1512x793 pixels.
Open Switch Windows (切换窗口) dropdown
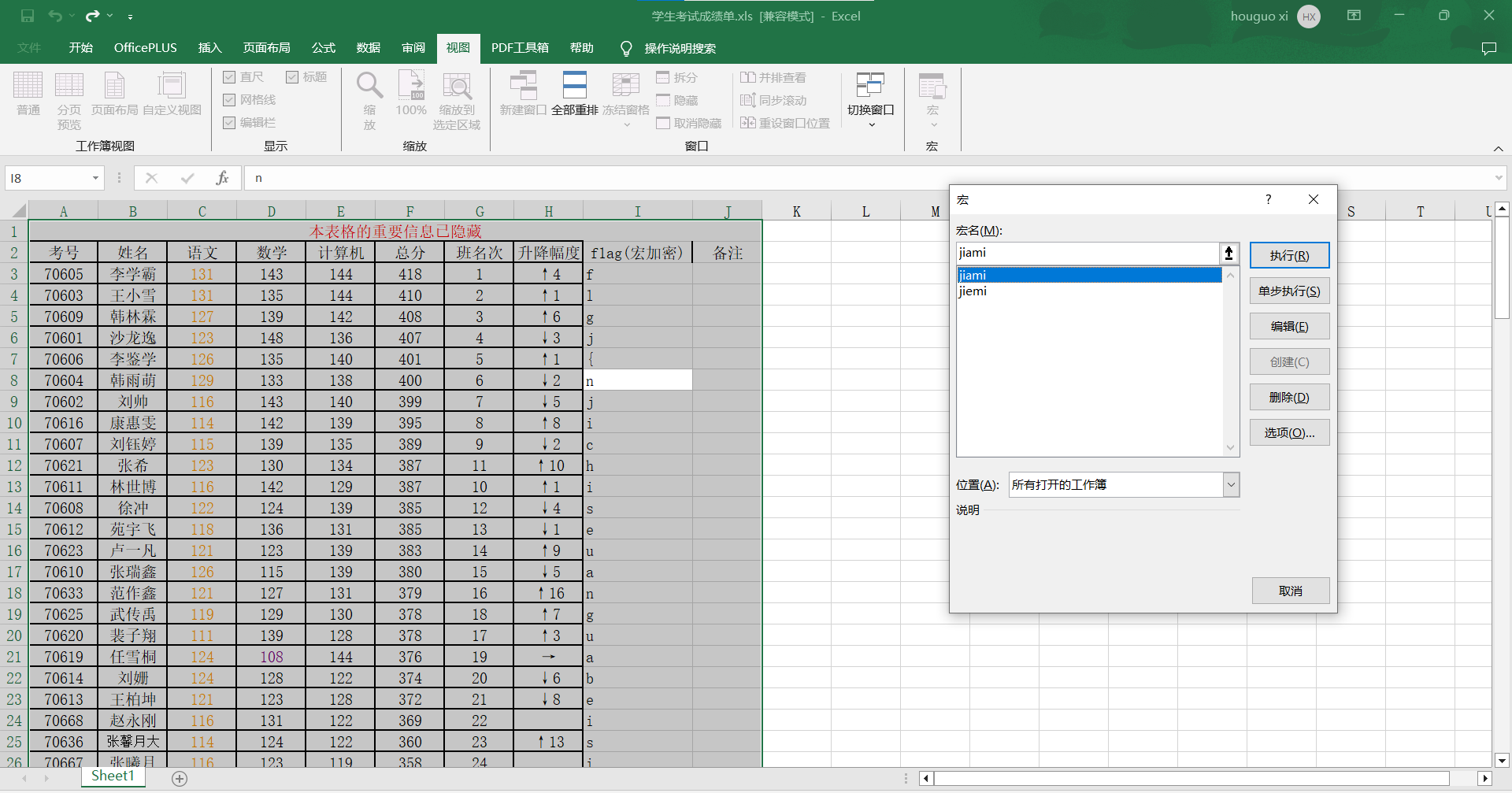coord(871,99)
